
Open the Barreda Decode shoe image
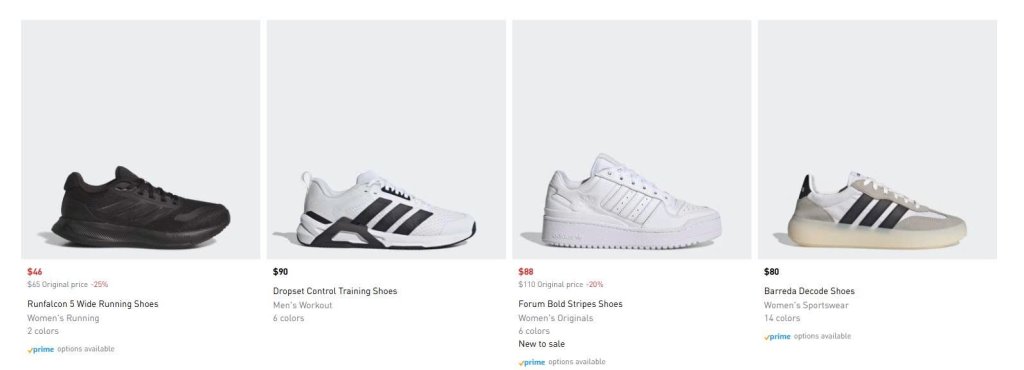click(x=877, y=140)
